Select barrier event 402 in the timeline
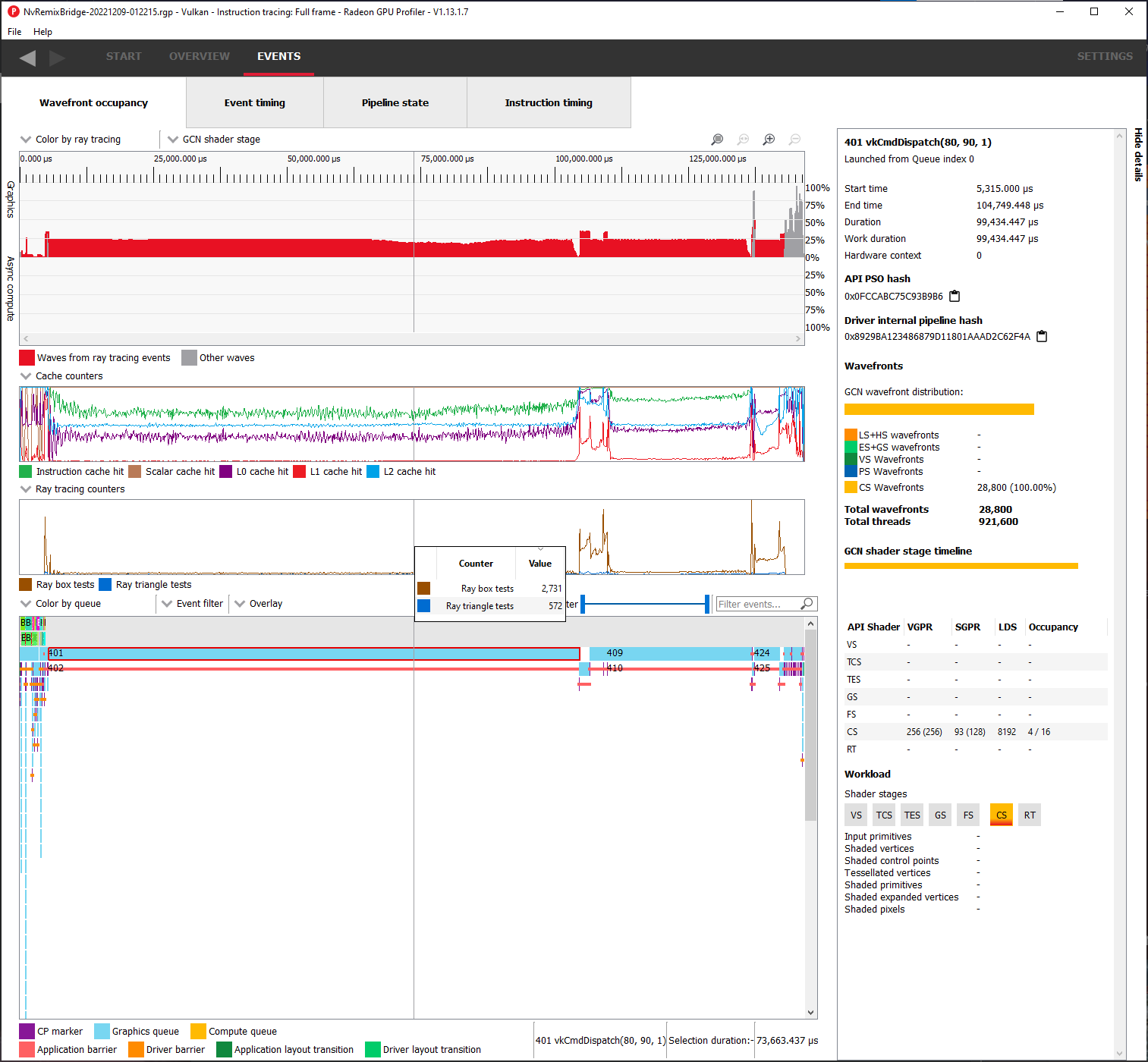The width and height of the screenshot is (1148, 1062). pos(313,668)
